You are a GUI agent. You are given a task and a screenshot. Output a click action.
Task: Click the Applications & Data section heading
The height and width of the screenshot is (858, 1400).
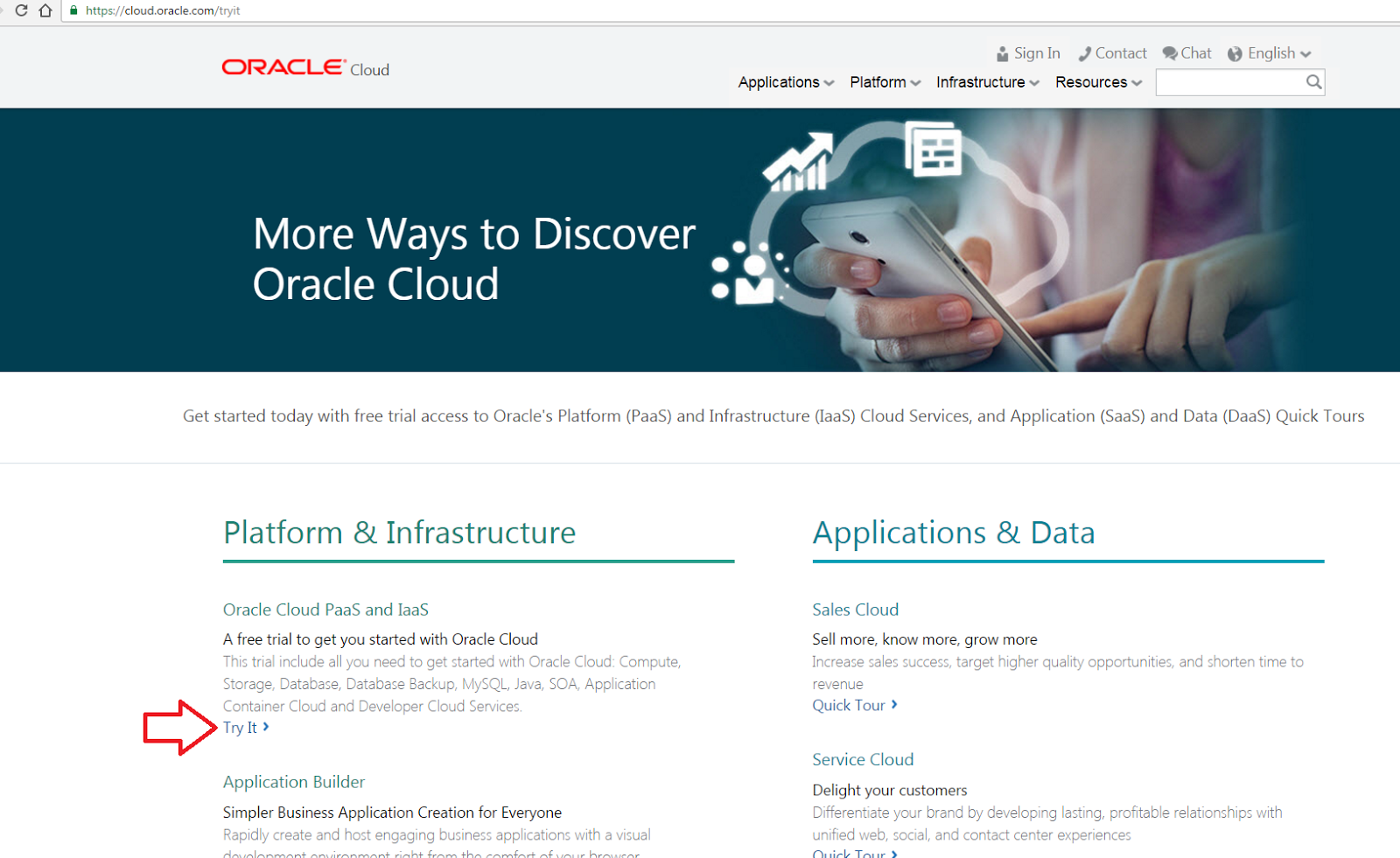coord(954,533)
